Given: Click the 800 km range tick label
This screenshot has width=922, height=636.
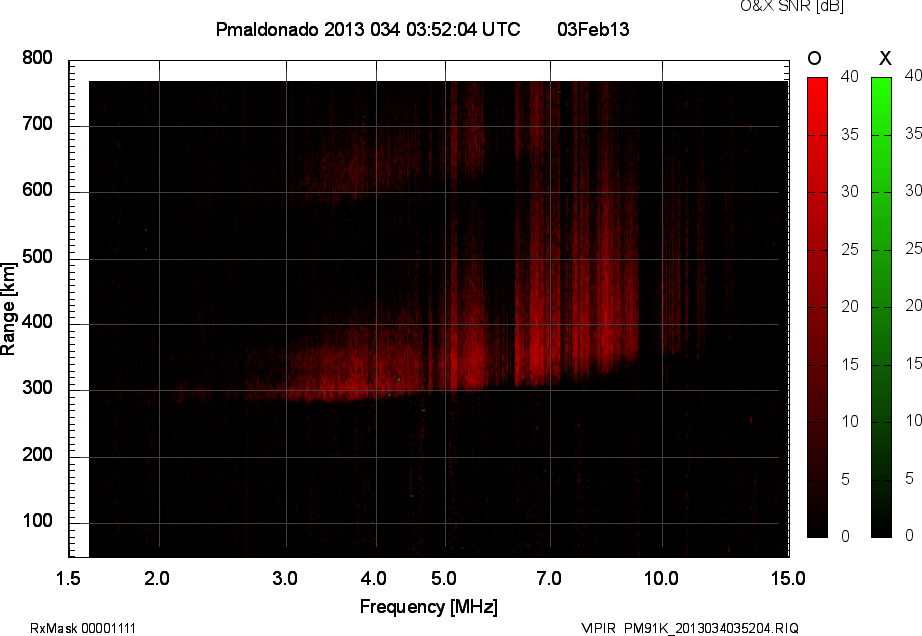Looking at the screenshot, I should click(38, 58).
